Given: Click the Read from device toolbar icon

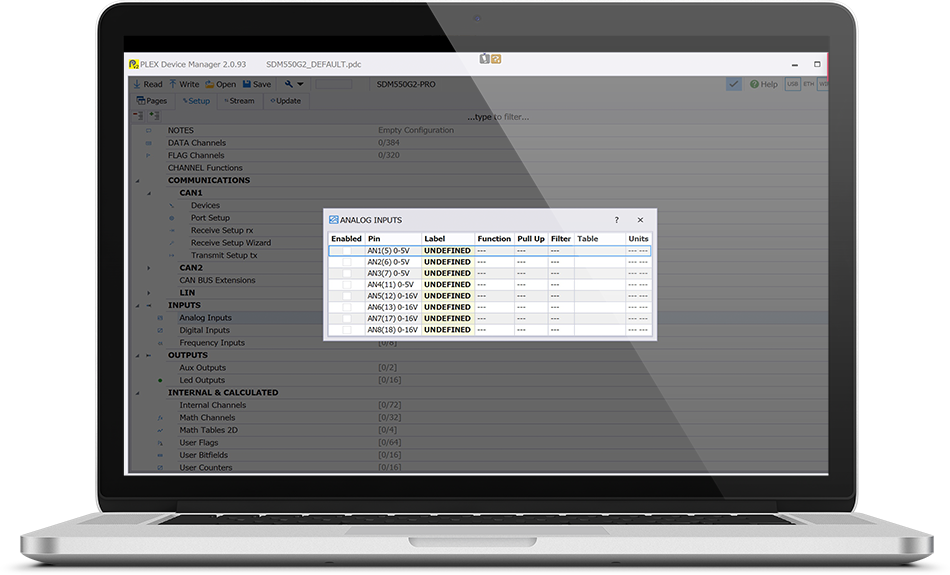Looking at the screenshot, I should [137, 84].
